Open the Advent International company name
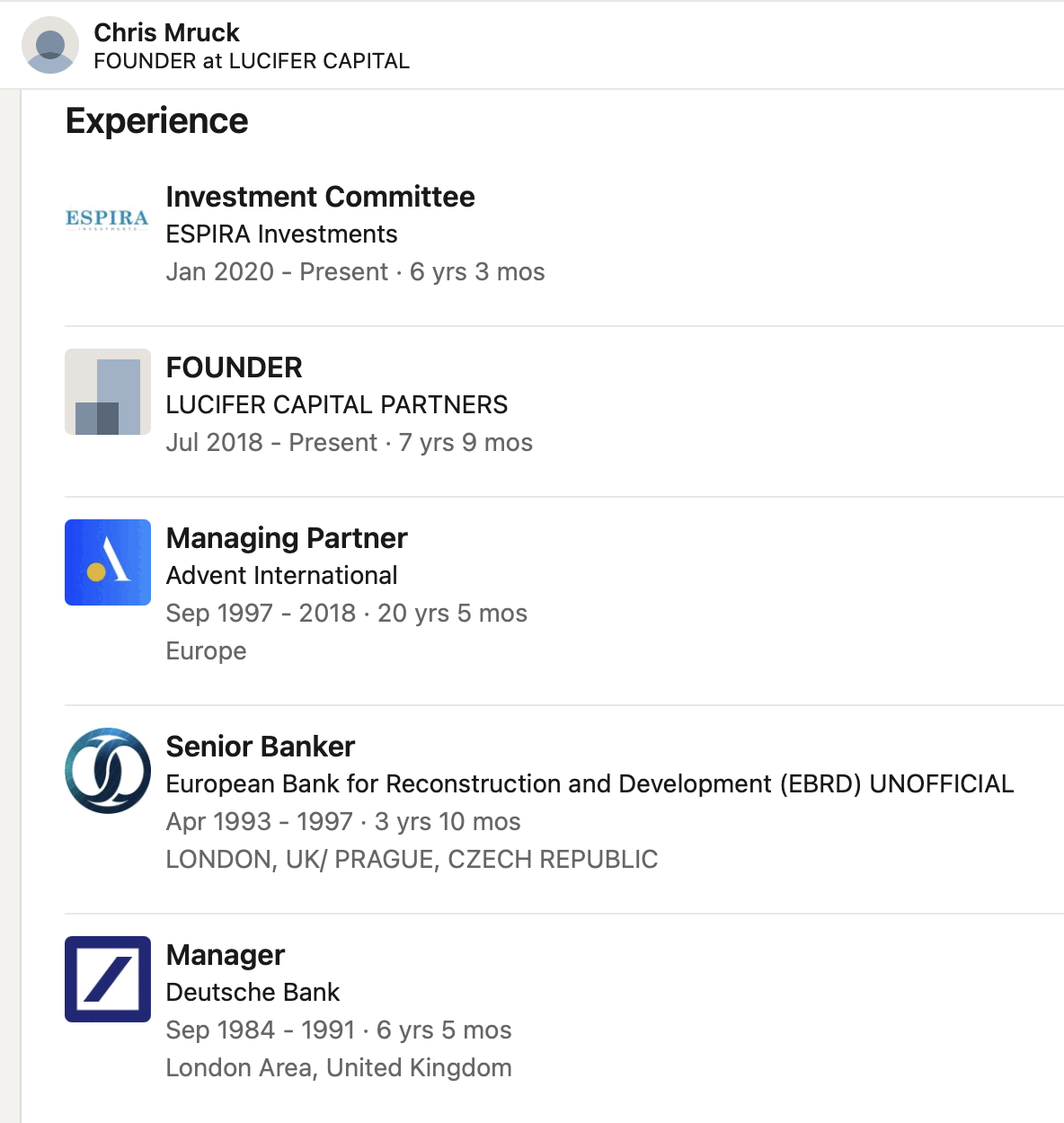This screenshot has height=1123, width=1064. pos(281,576)
